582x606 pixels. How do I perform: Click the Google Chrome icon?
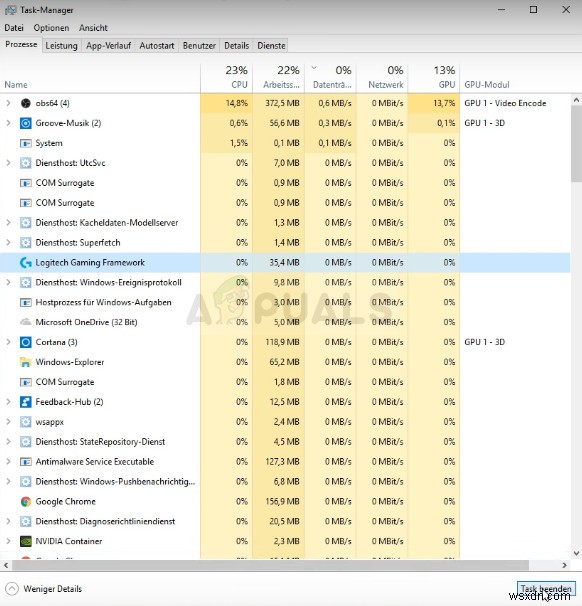[x=26, y=502]
